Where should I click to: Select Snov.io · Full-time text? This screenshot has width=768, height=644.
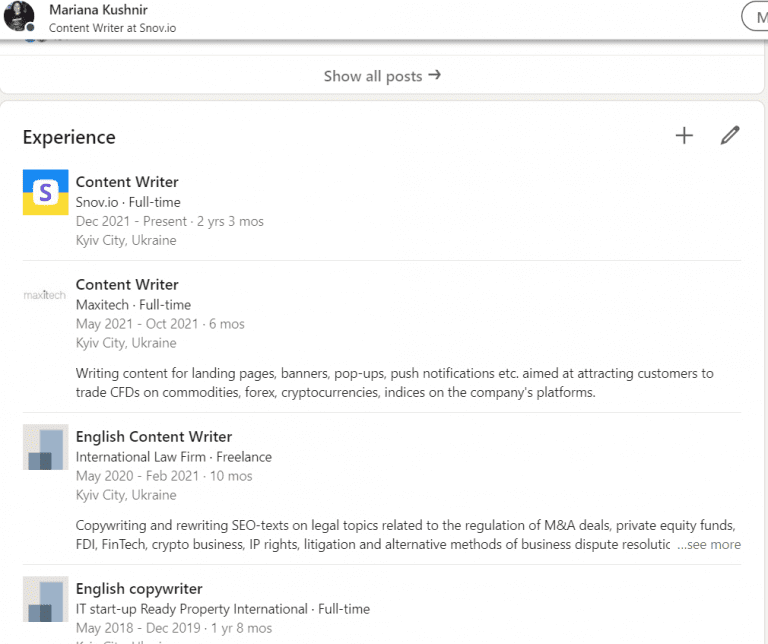[x=128, y=202]
